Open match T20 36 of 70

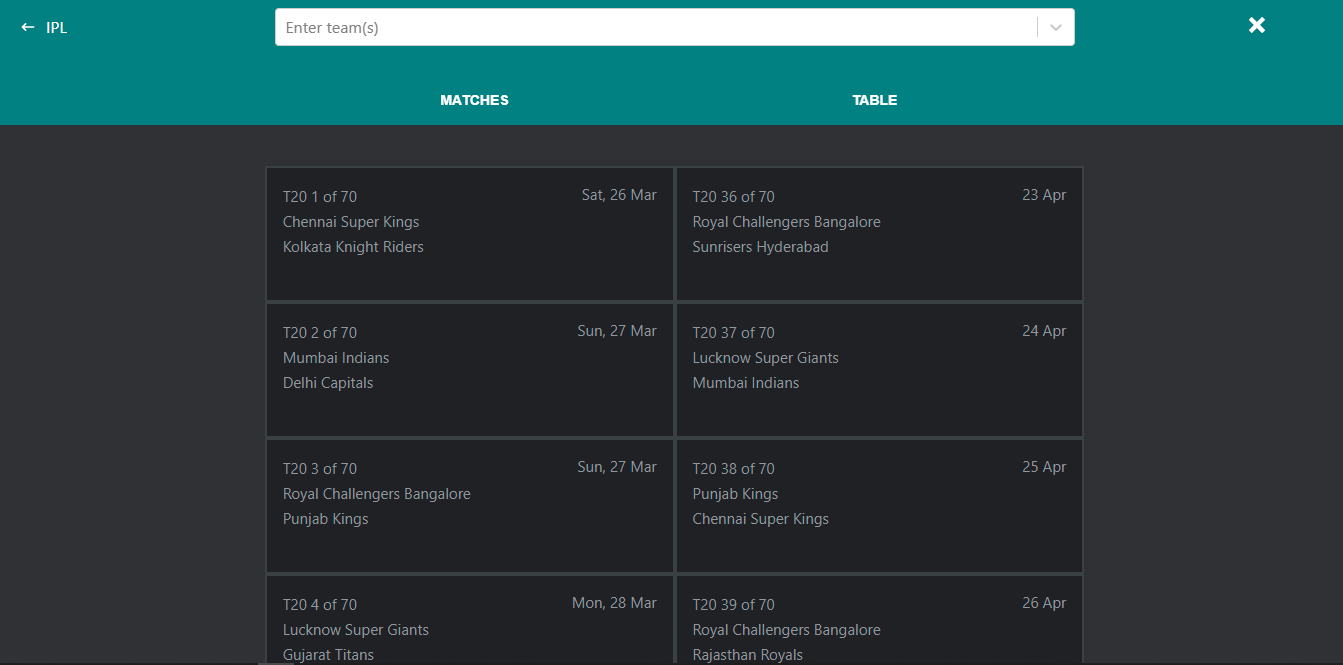tap(879, 234)
